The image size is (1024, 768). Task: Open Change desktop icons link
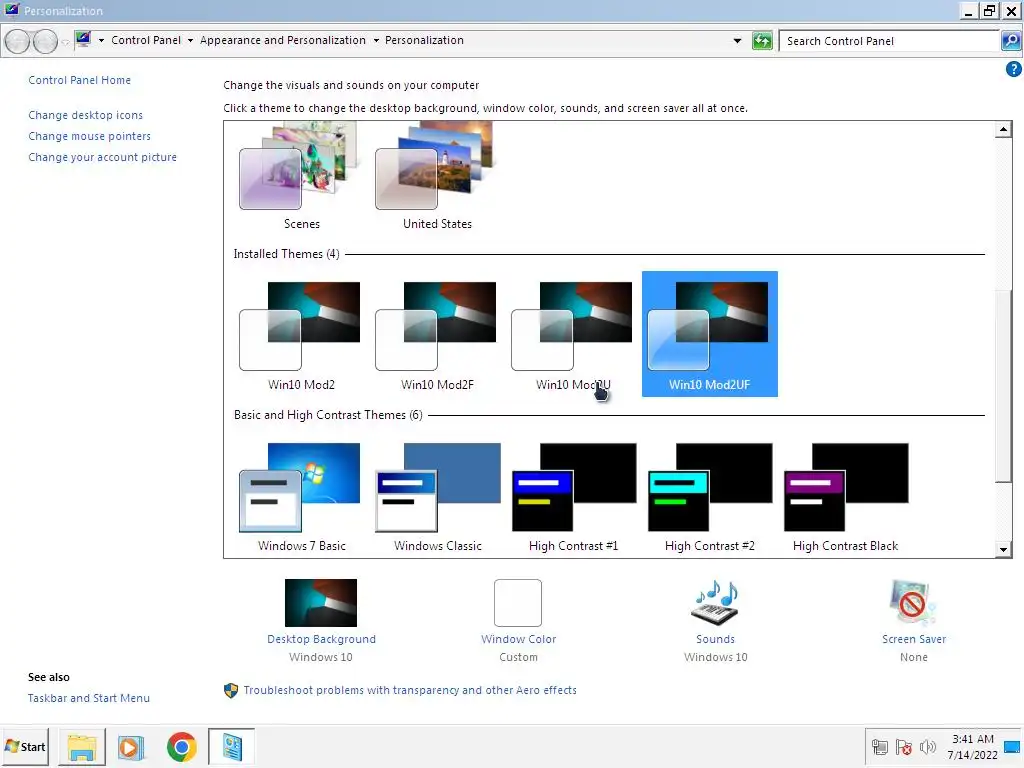[86, 115]
